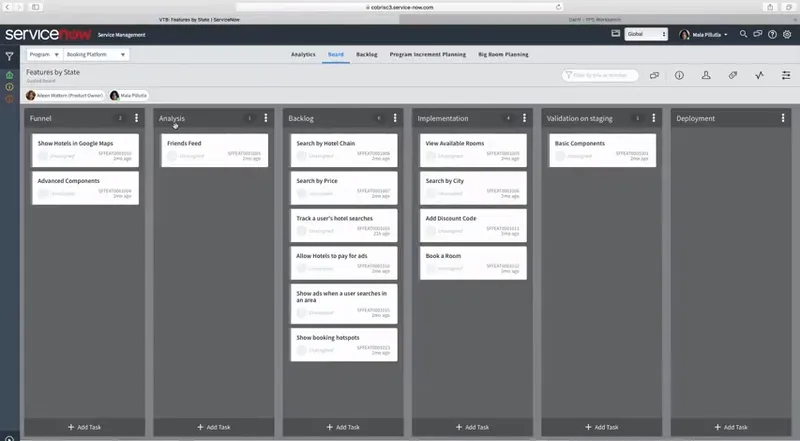Click the filter by title or number field
The height and width of the screenshot is (441, 800).
600,76
